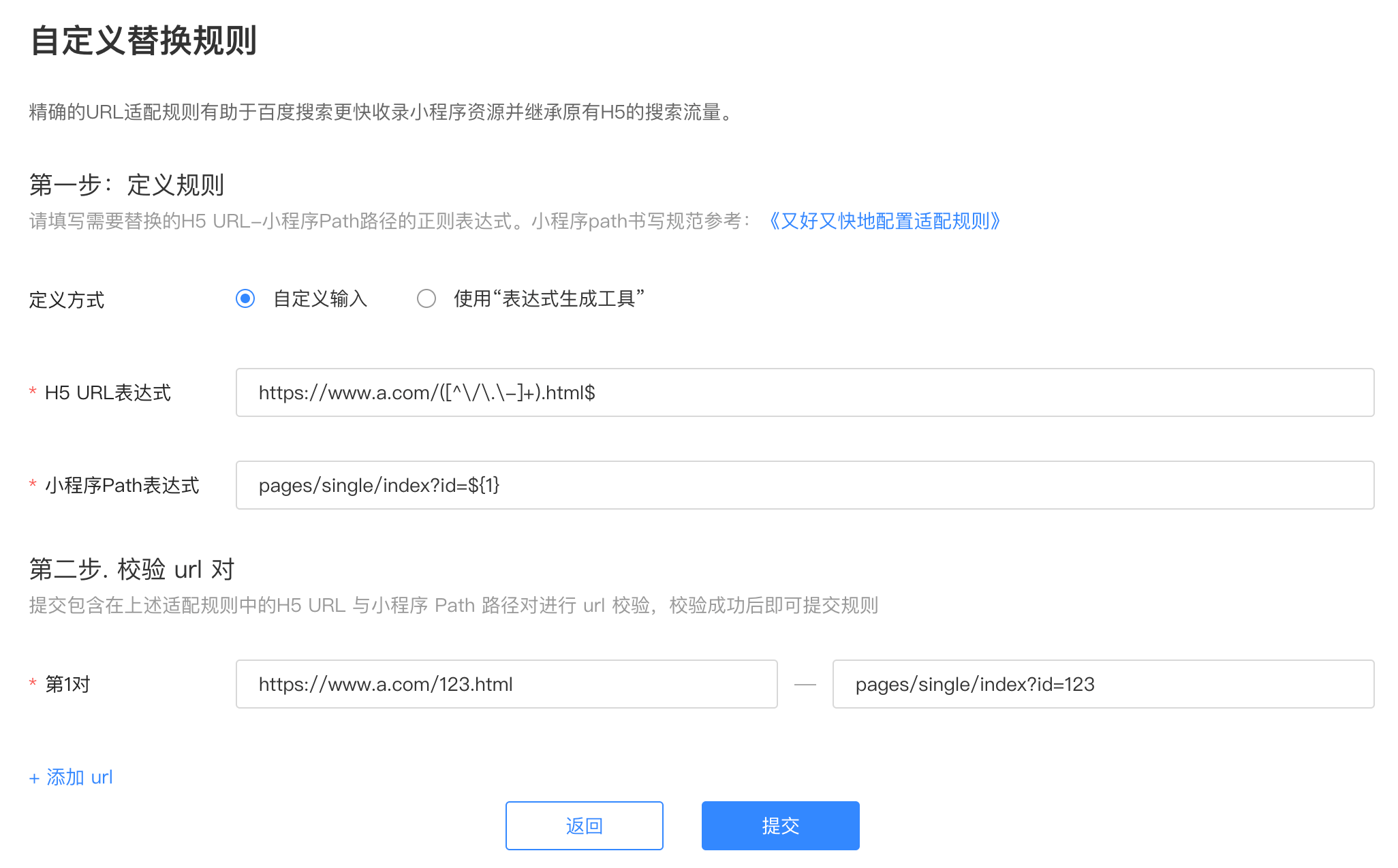
Task: Return to the previous page
Action: click(583, 825)
